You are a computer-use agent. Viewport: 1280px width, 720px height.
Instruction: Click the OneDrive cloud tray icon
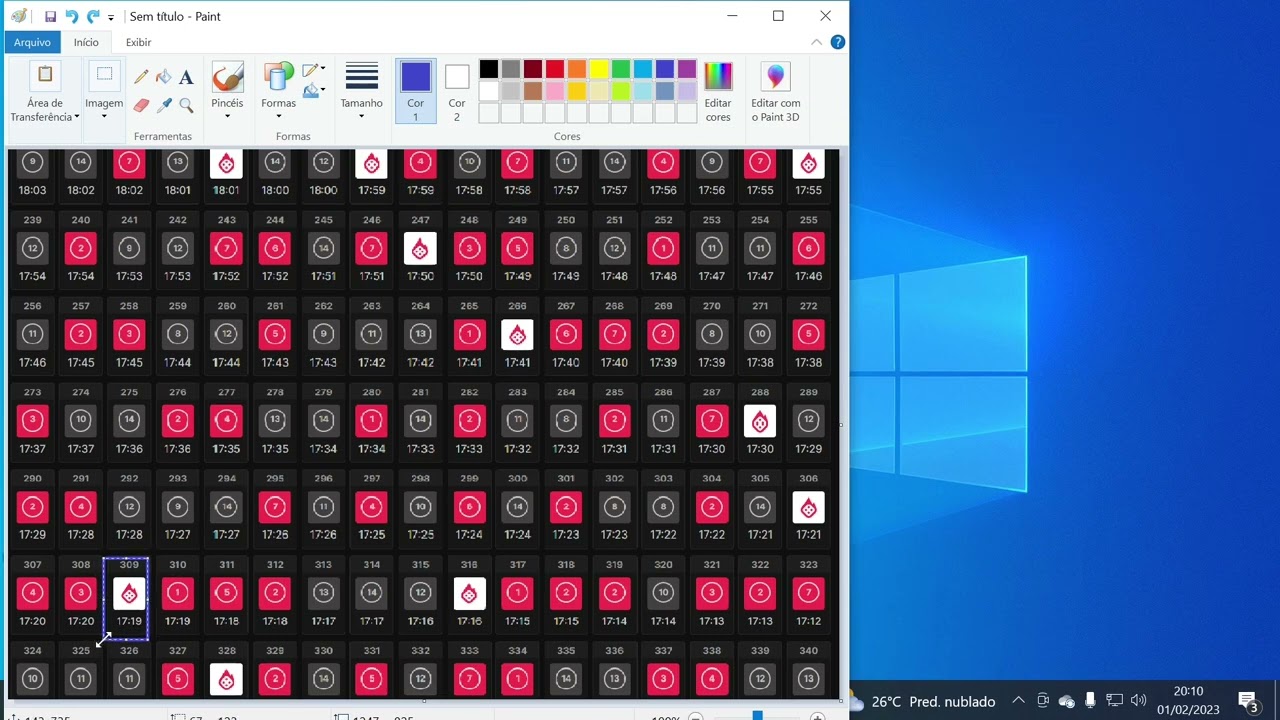coord(1066,701)
